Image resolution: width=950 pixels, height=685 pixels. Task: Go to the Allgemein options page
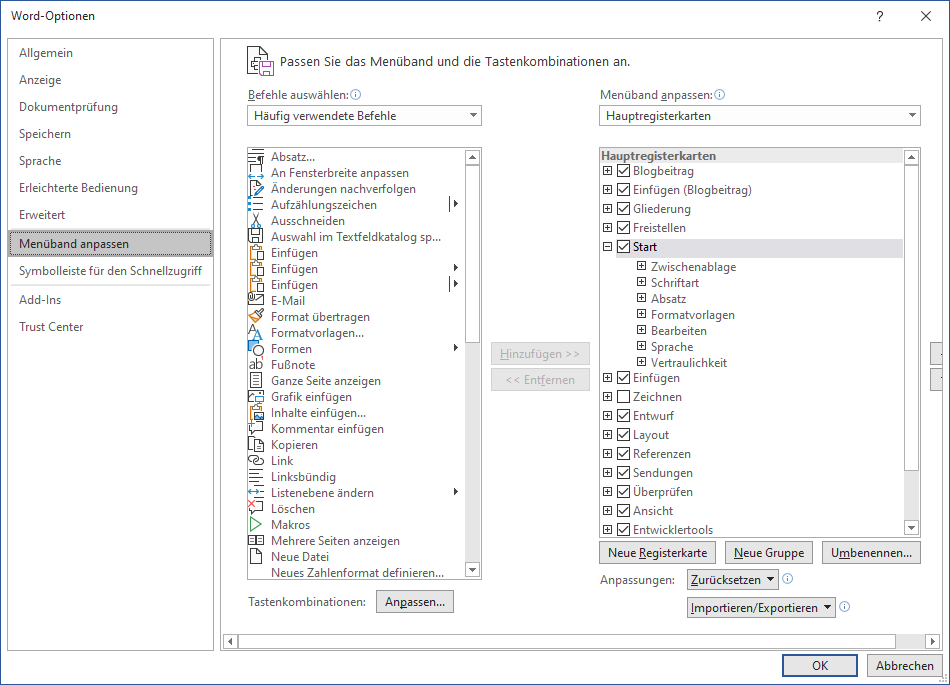110,53
